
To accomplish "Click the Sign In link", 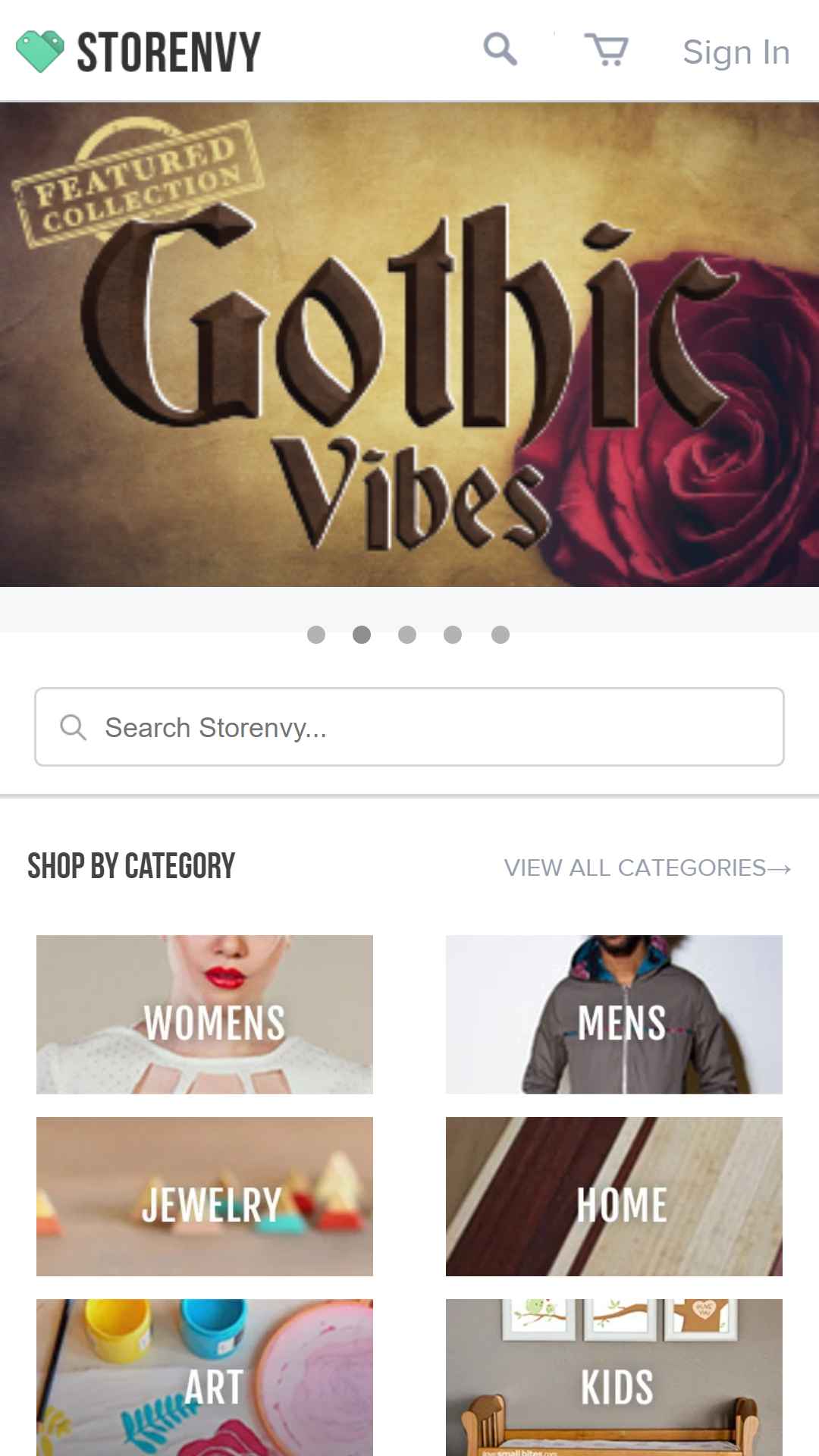I will (736, 52).
